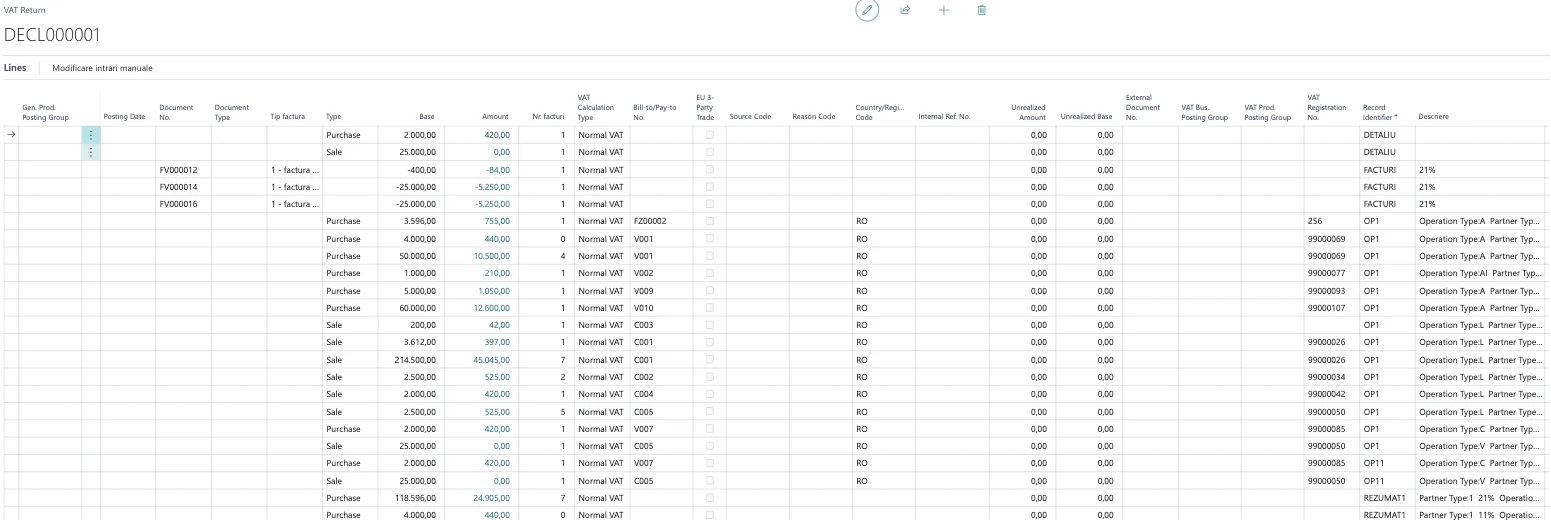Image resolution: width=1551 pixels, height=520 pixels.
Task: Open the Source Code column header
Action: click(750, 117)
